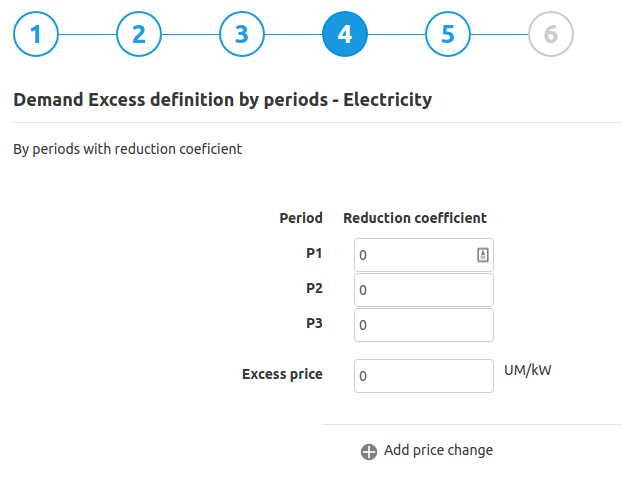Click the P2 period label
The width and height of the screenshot is (622, 483).
pyautogui.click(x=314, y=288)
